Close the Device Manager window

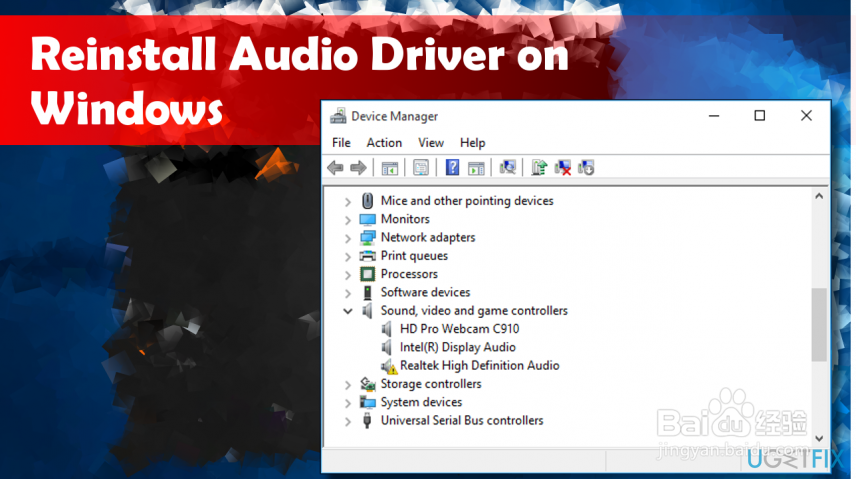806,116
